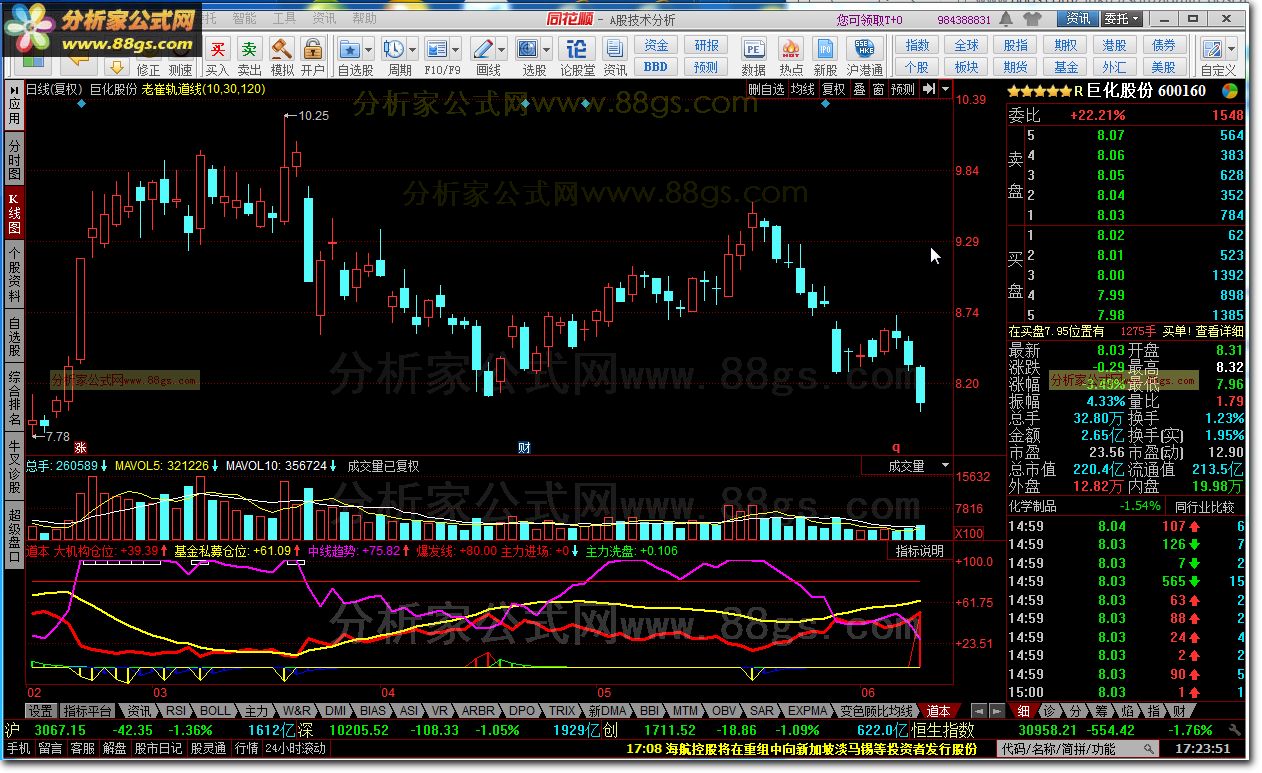
Task: Expand the 自定义 dropdown arrow
Action: point(1231,49)
